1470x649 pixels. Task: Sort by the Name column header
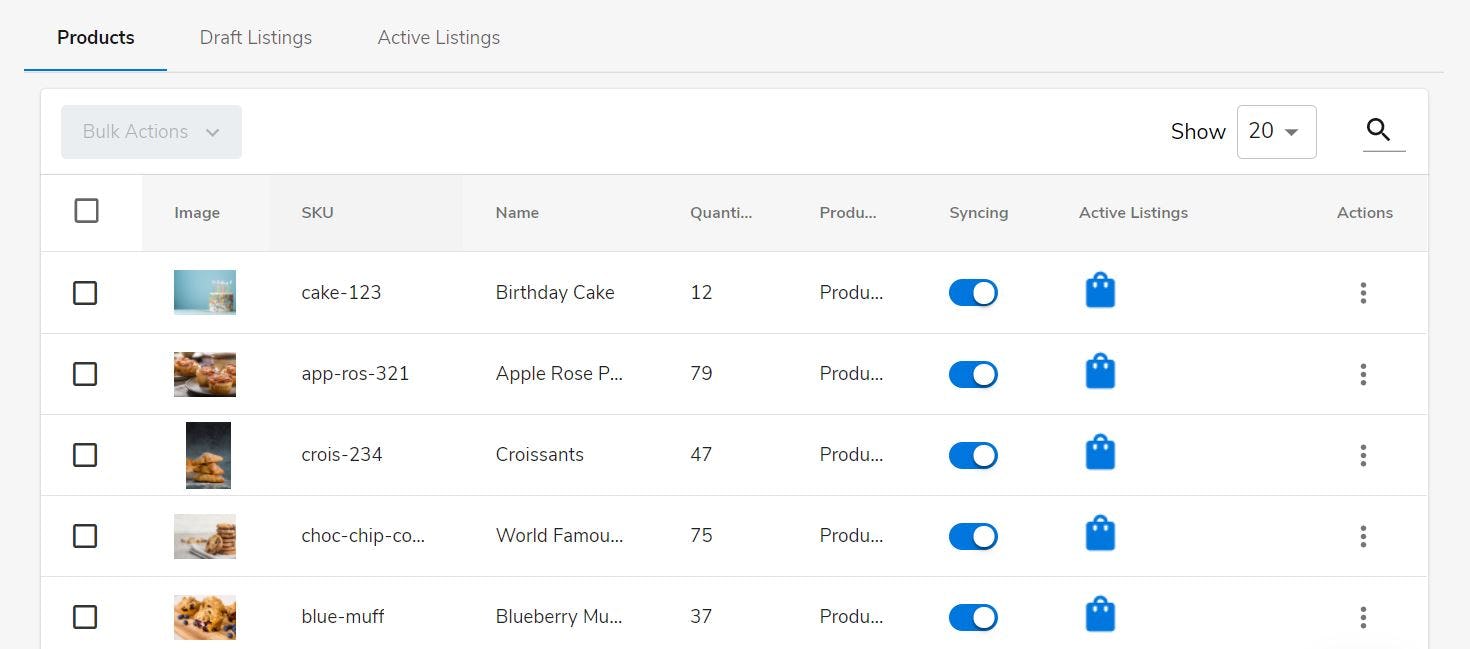(x=517, y=213)
